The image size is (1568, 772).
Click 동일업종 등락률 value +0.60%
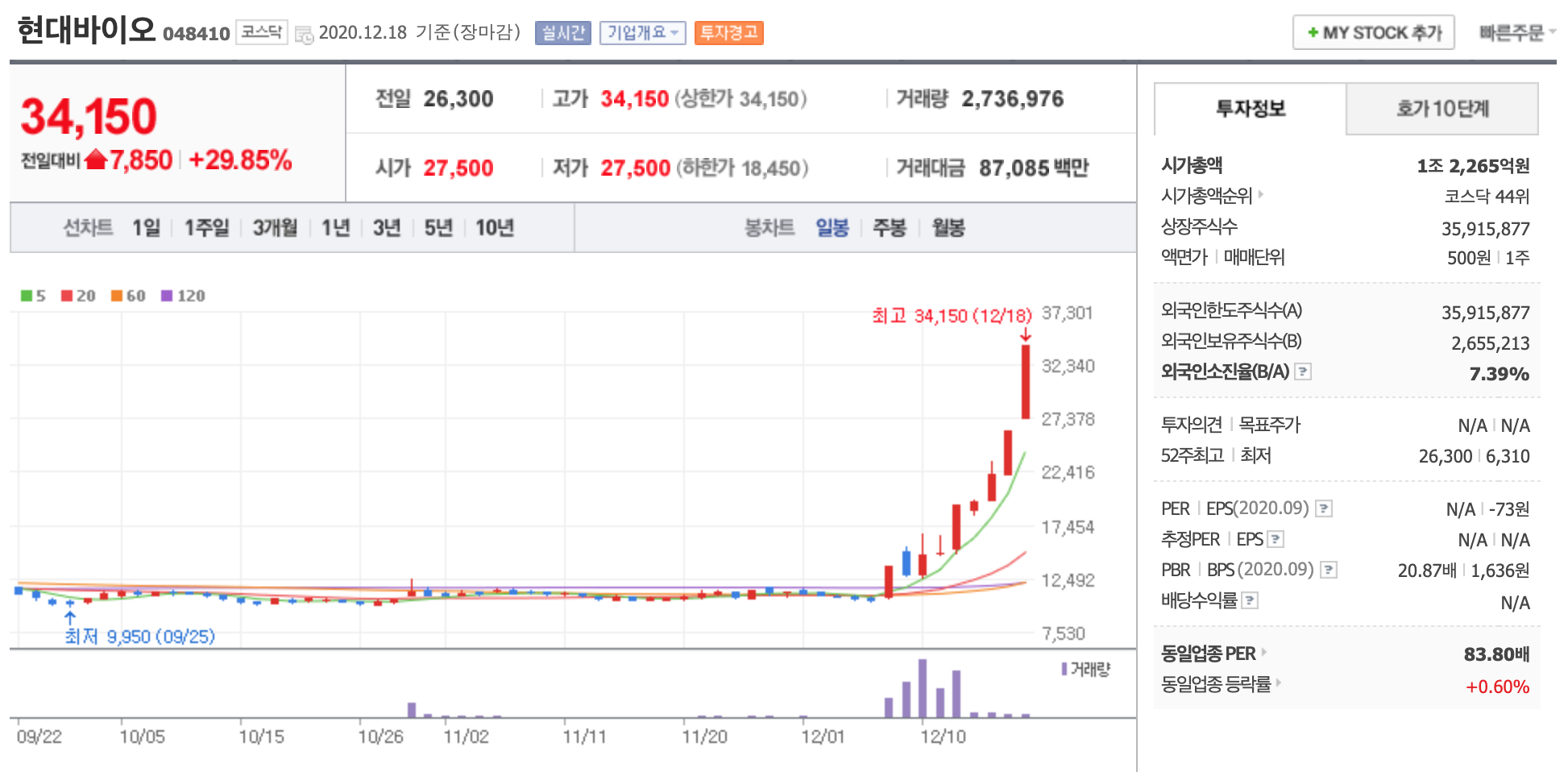pyautogui.click(x=1497, y=687)
